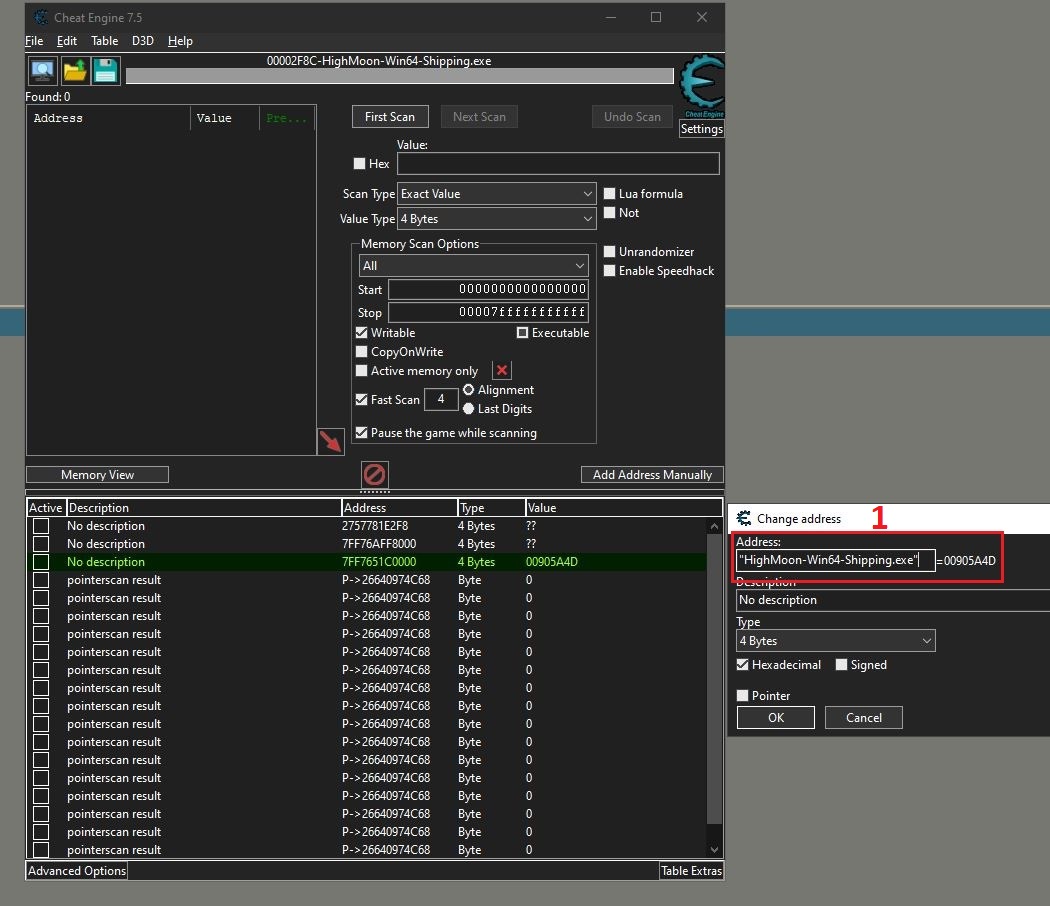Click red arrow to add selected addresses
The height and width of the screenshot is (906, 1050).
click(330, 441)
